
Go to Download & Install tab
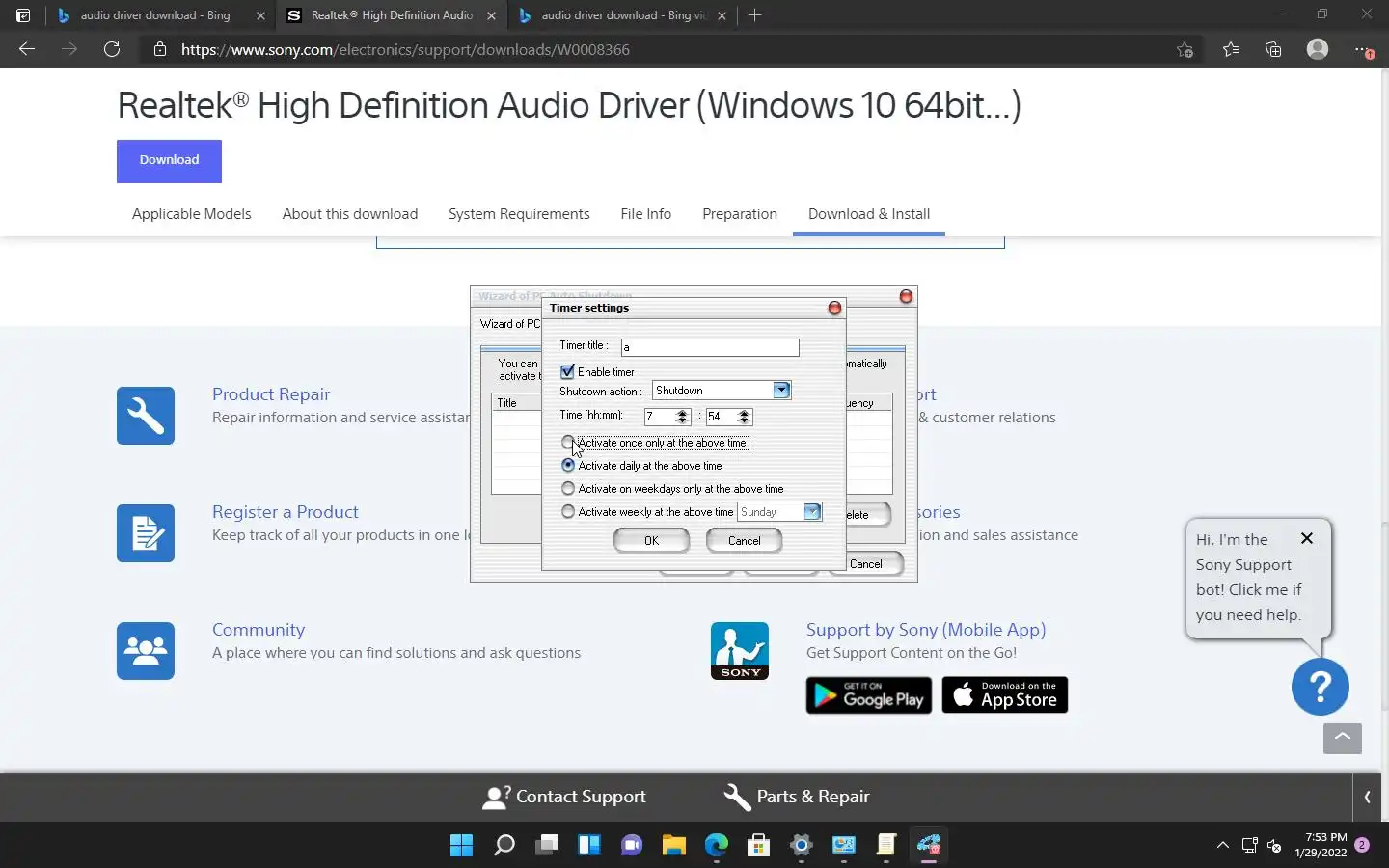869,214
